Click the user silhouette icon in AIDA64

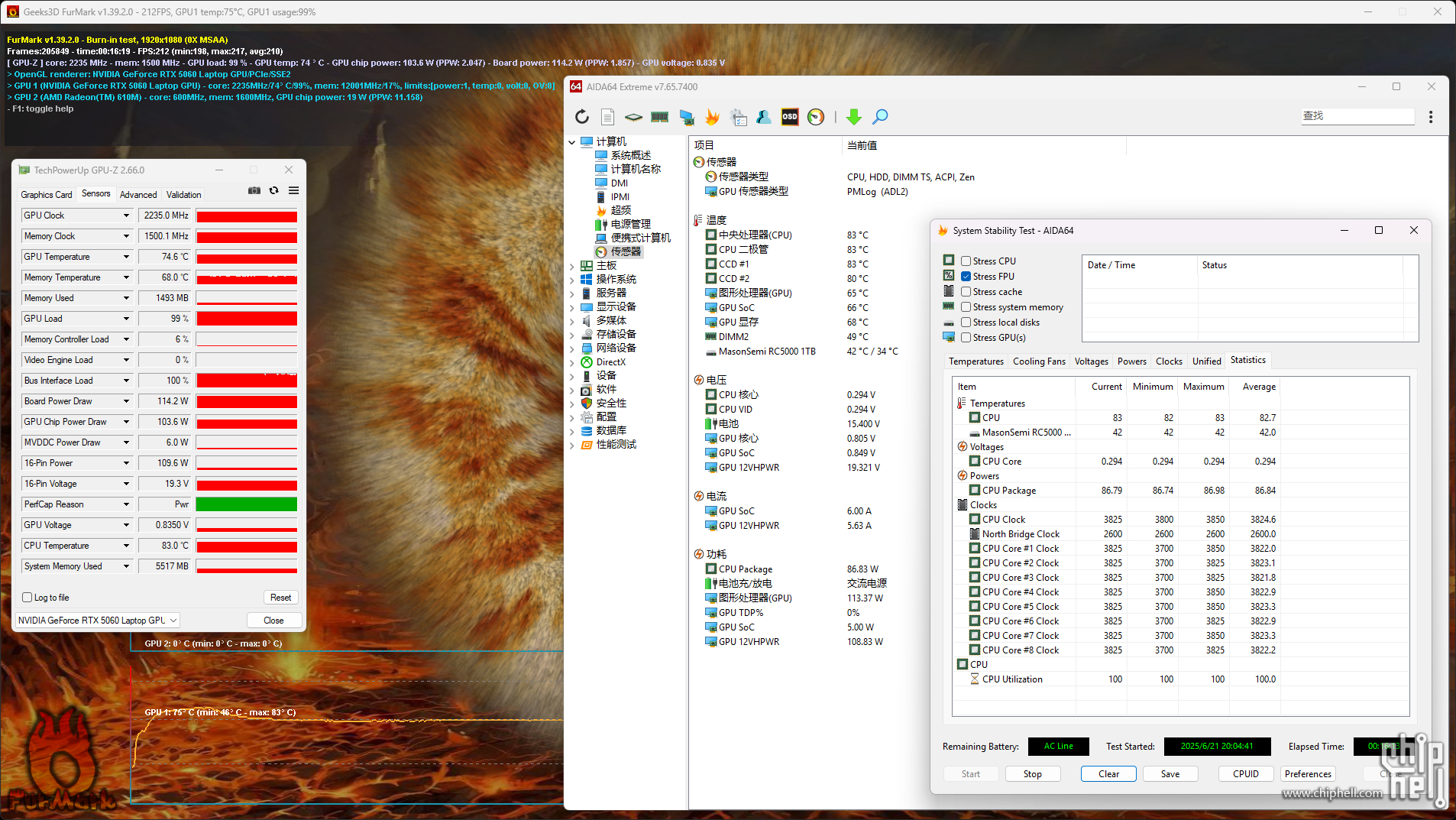764,117
